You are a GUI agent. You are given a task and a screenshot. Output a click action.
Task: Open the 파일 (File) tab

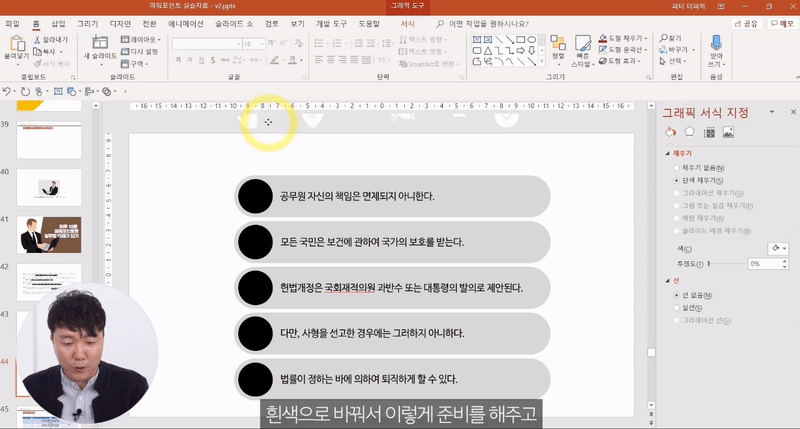[x=12, y=24]
